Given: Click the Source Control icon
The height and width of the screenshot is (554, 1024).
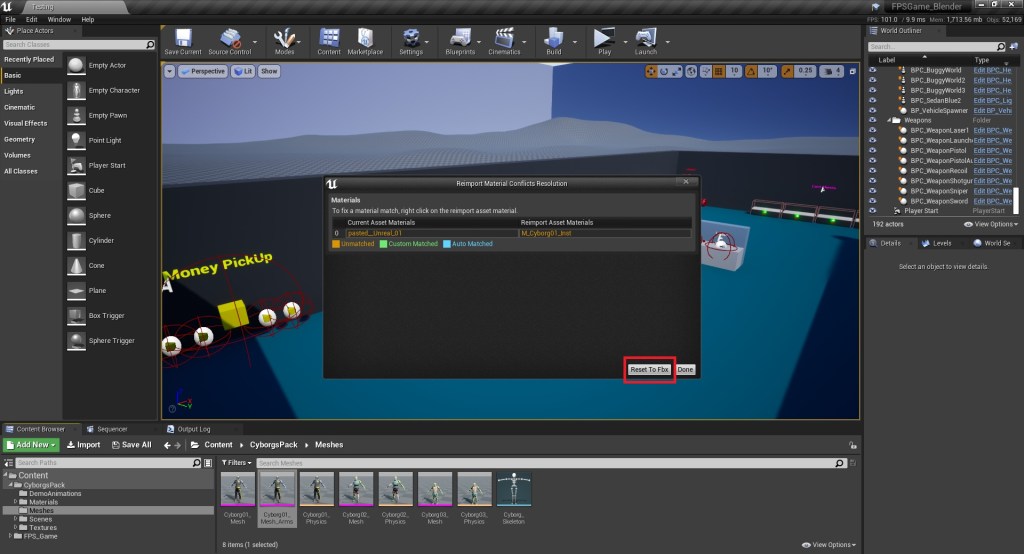Looking at the screenshot, I should (x=228, y=40).
